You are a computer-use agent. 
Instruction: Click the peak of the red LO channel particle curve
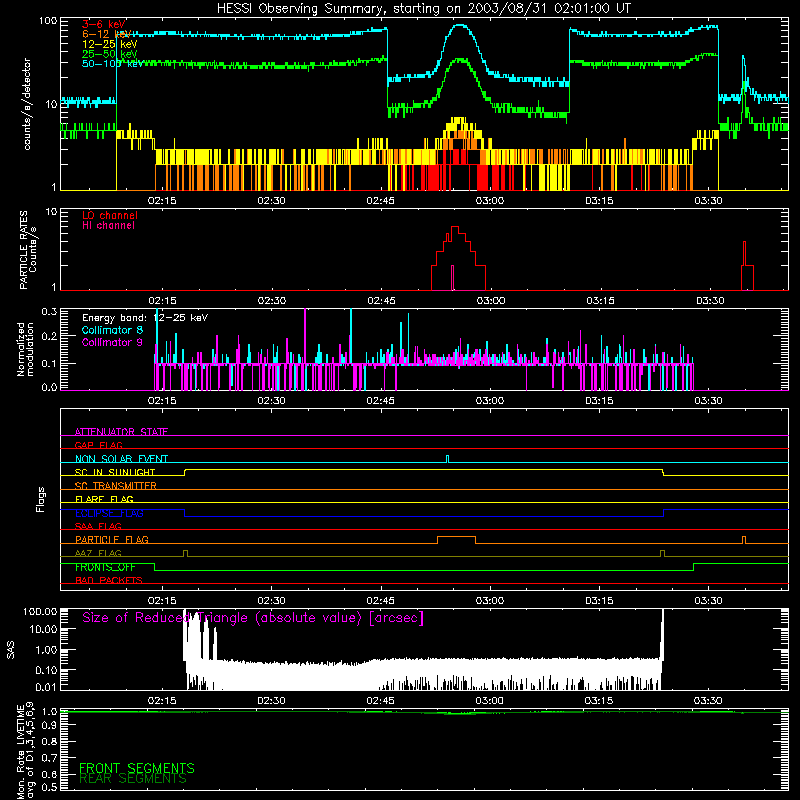click(x=455, y=227)
